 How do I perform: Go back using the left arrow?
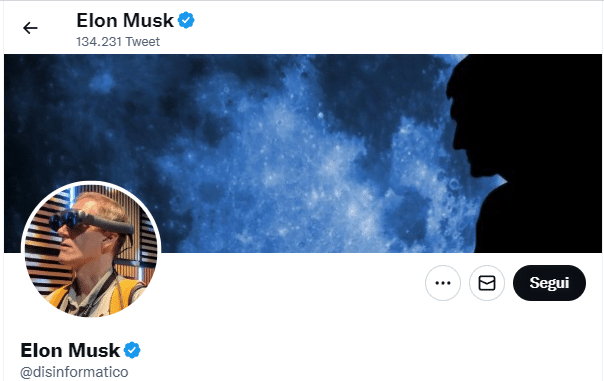click(30, 28)
